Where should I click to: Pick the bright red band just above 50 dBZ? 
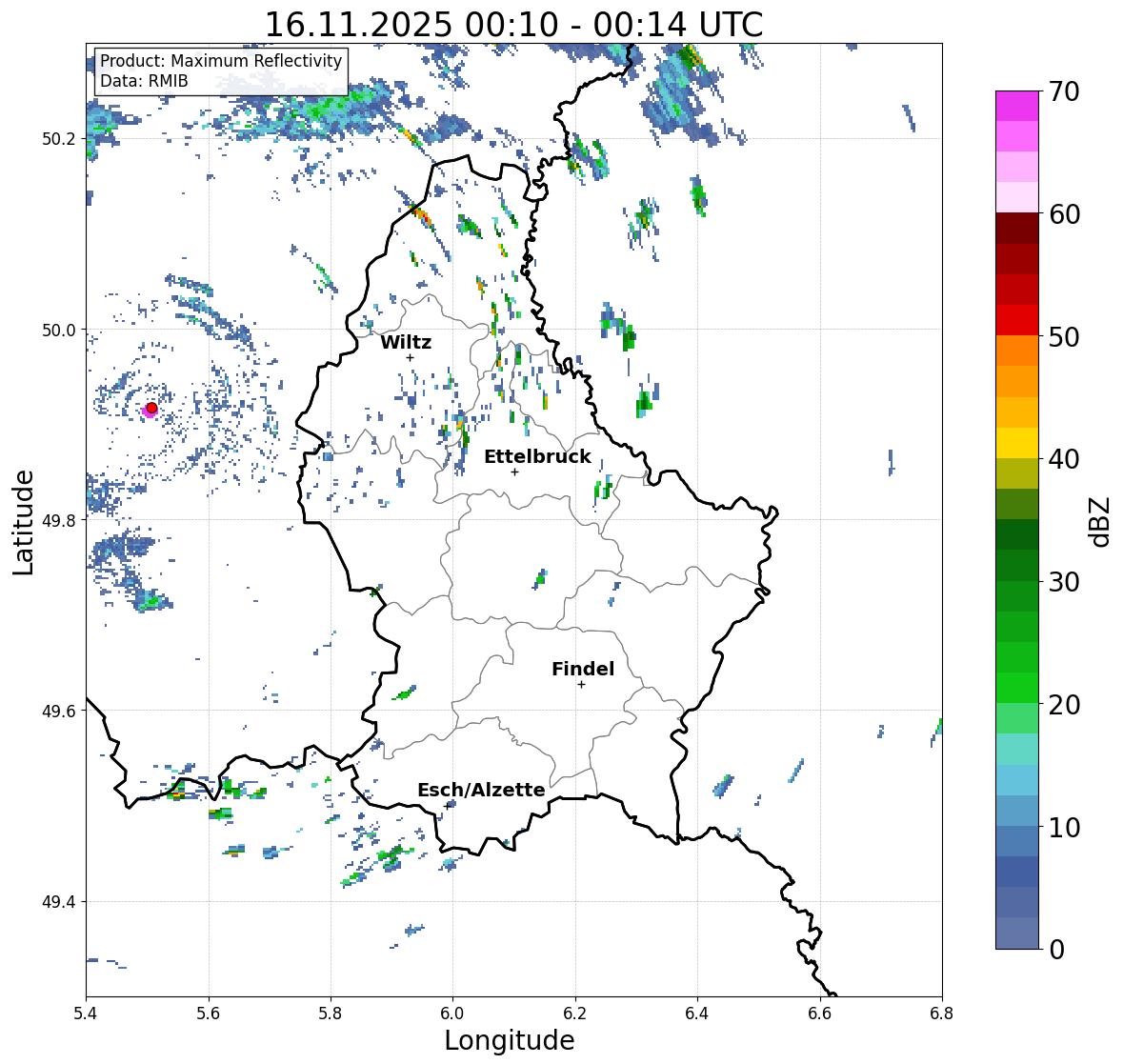coord(1017,320)
